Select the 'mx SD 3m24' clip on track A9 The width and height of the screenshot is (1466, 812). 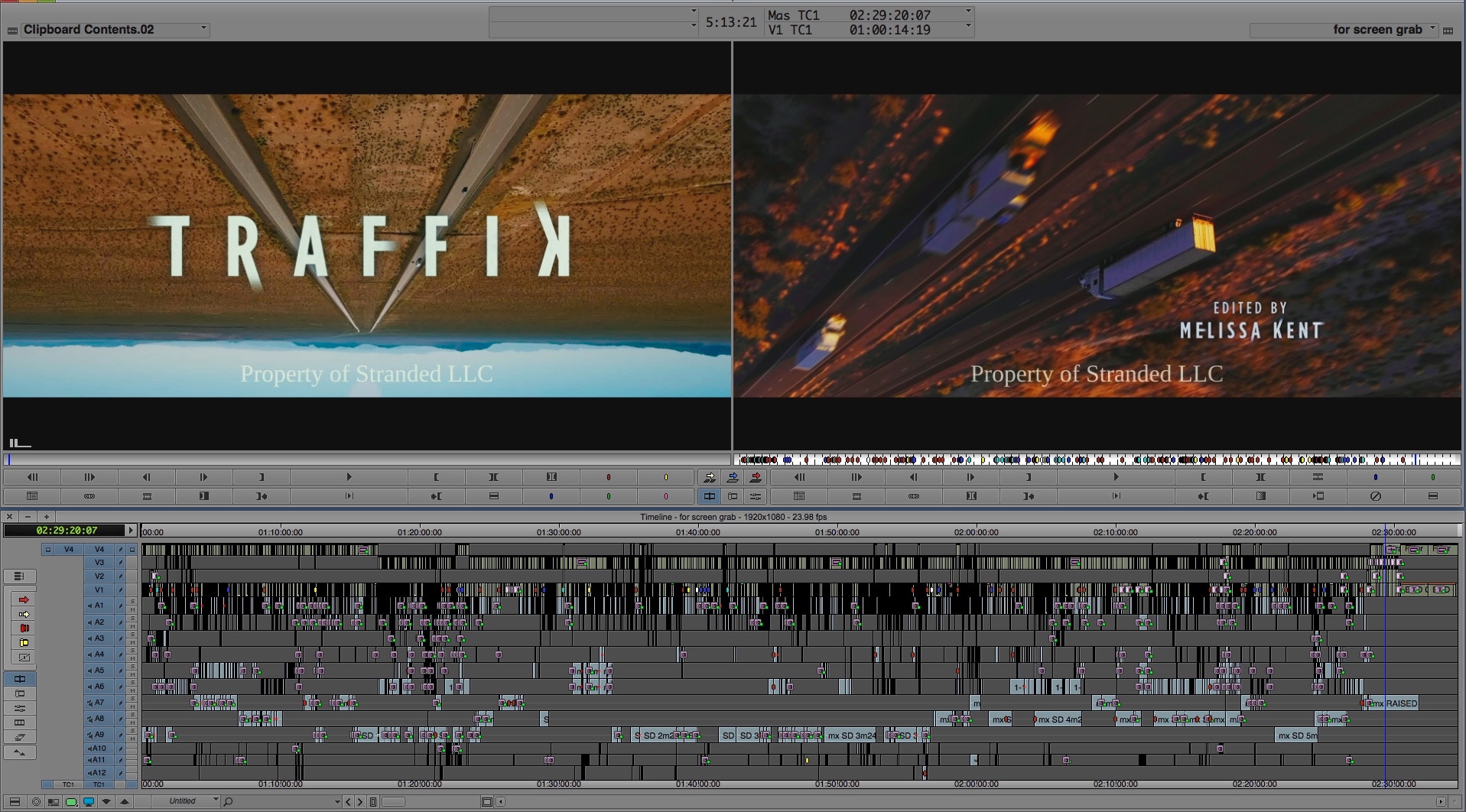click(x=850, y=736)
